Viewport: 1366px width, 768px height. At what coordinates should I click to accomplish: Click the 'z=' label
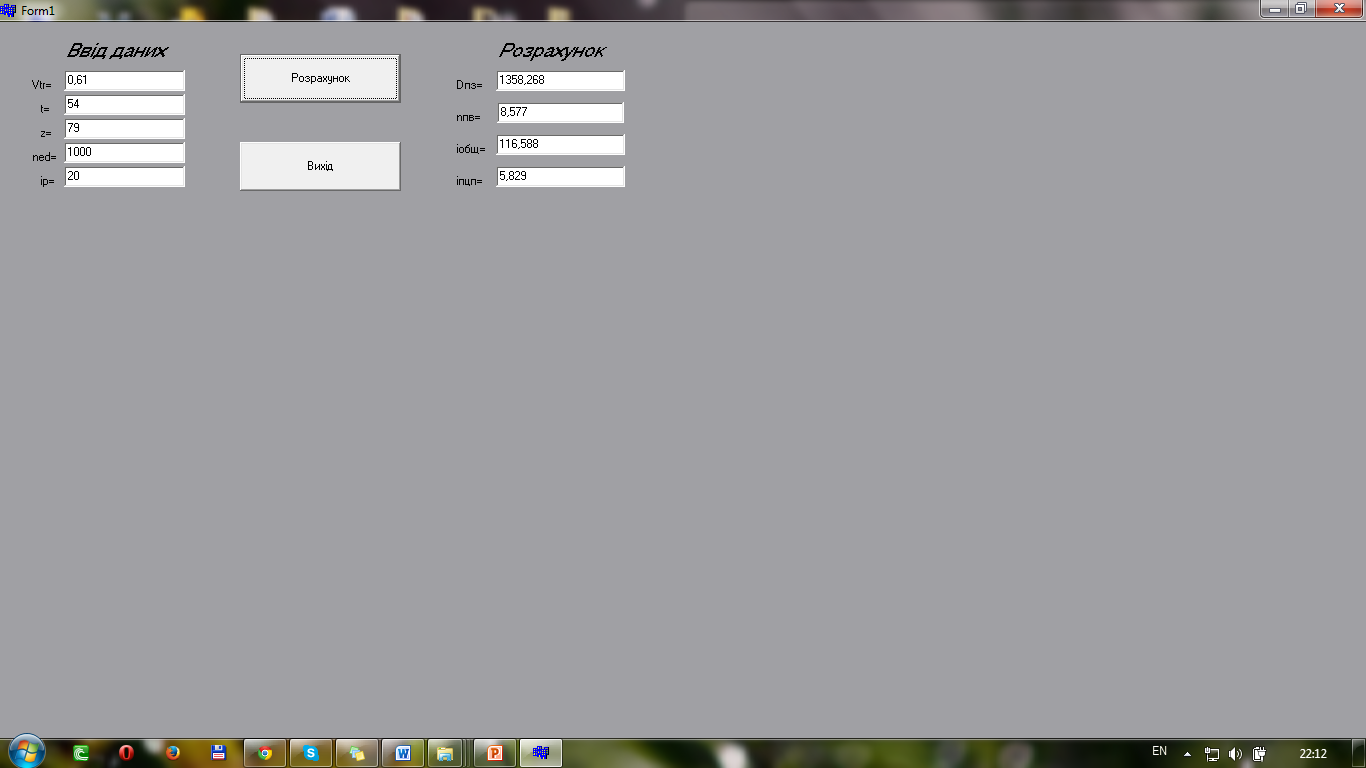pos(46,133)
